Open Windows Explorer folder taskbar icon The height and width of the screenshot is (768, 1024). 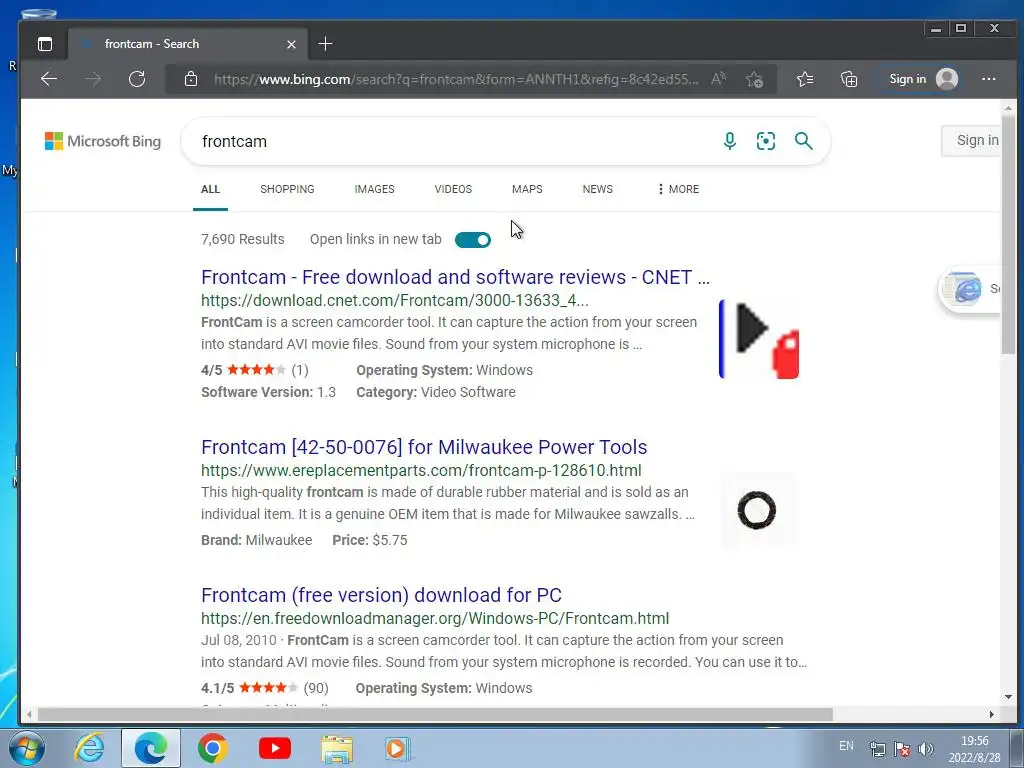tap(337, 748)
